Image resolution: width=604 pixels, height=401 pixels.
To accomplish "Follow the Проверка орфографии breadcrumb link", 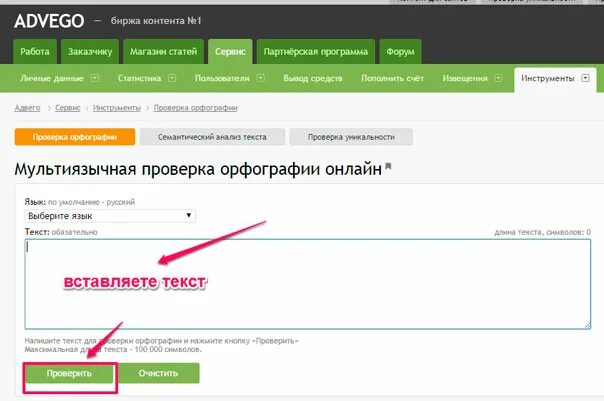I will 196,108.
